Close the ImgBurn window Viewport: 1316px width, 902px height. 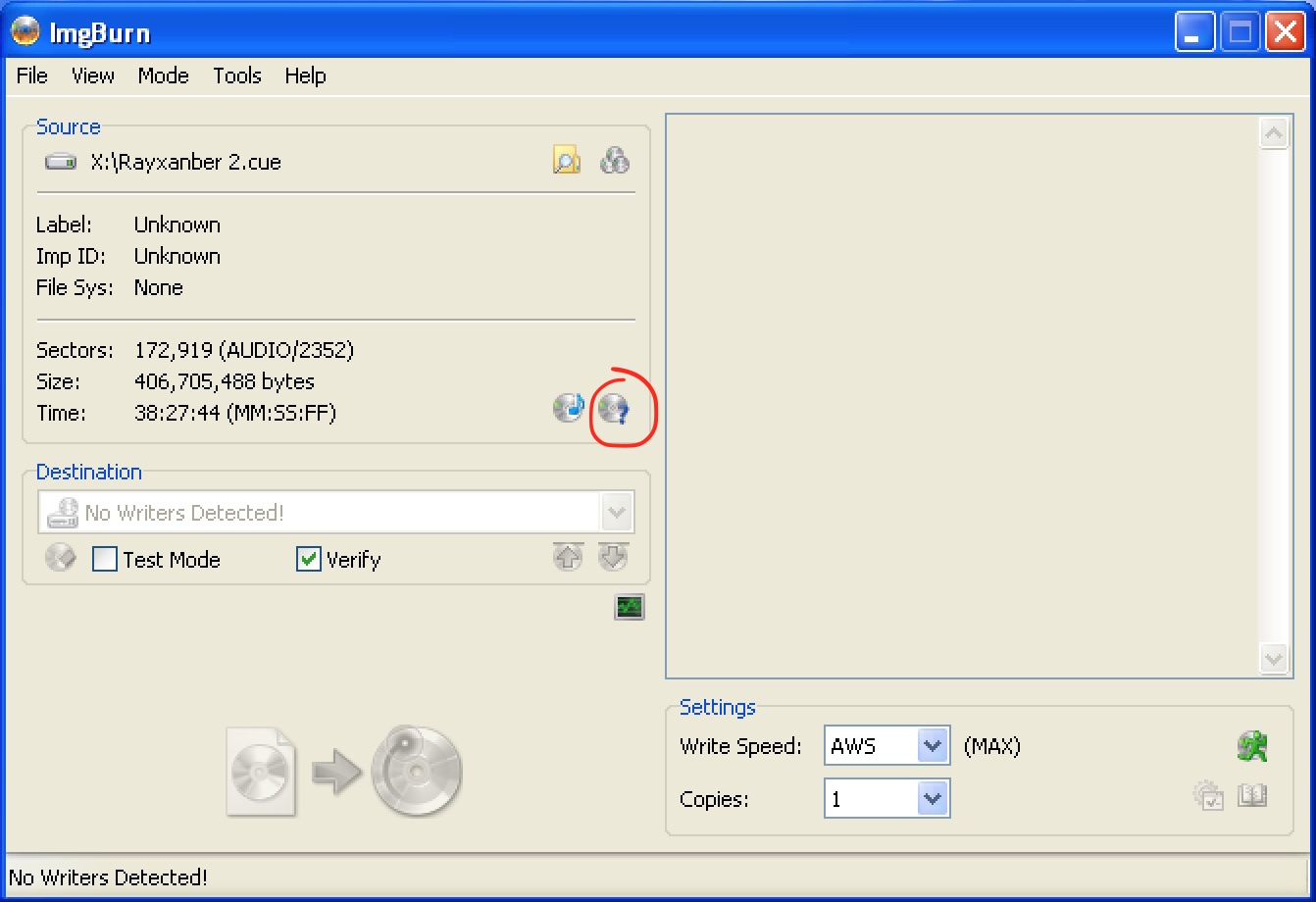tap(1284, 33)
